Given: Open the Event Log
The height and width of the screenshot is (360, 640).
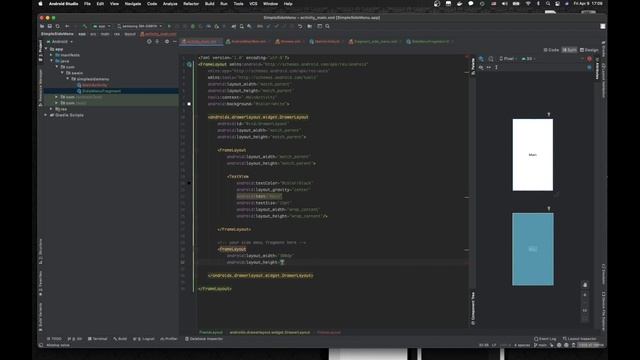Looking at the screenshot, I should (x=545, y=339).
